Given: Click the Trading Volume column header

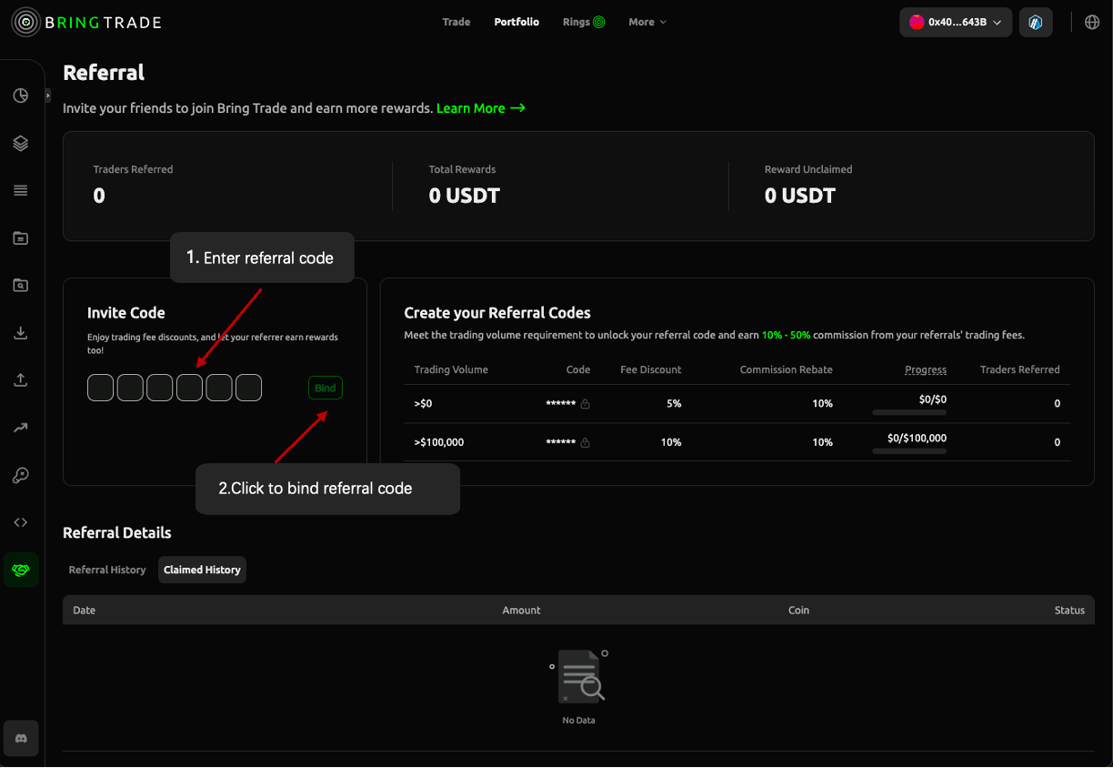Looking at the screenshot, I should click(x=451, y=370).
